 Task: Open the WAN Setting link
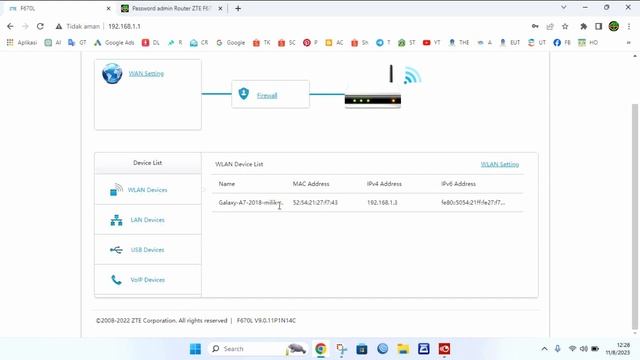[x=146, y=73]
